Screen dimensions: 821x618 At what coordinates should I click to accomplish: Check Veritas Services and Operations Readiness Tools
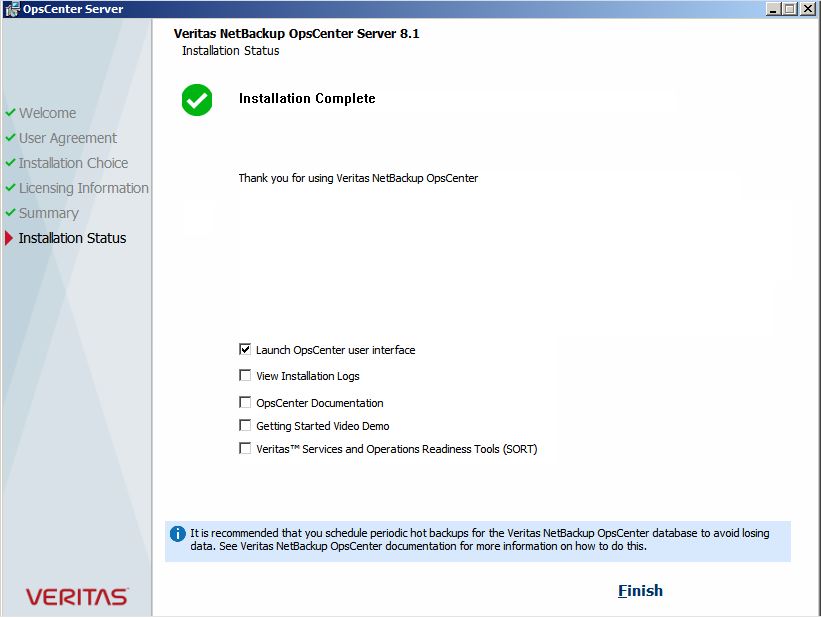point(245,448)
